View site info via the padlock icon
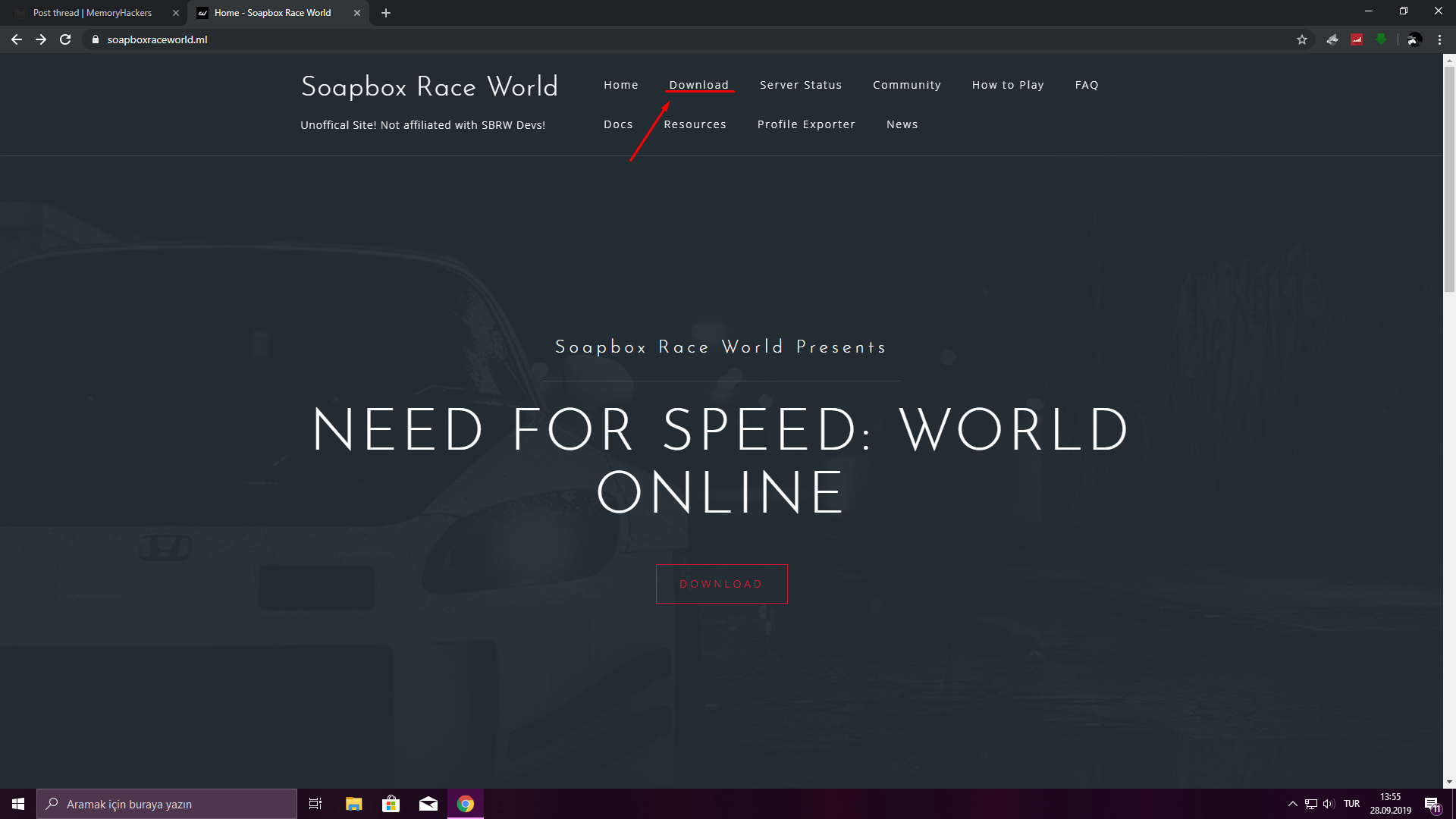 pyautogui.click(x=96, y=39)
